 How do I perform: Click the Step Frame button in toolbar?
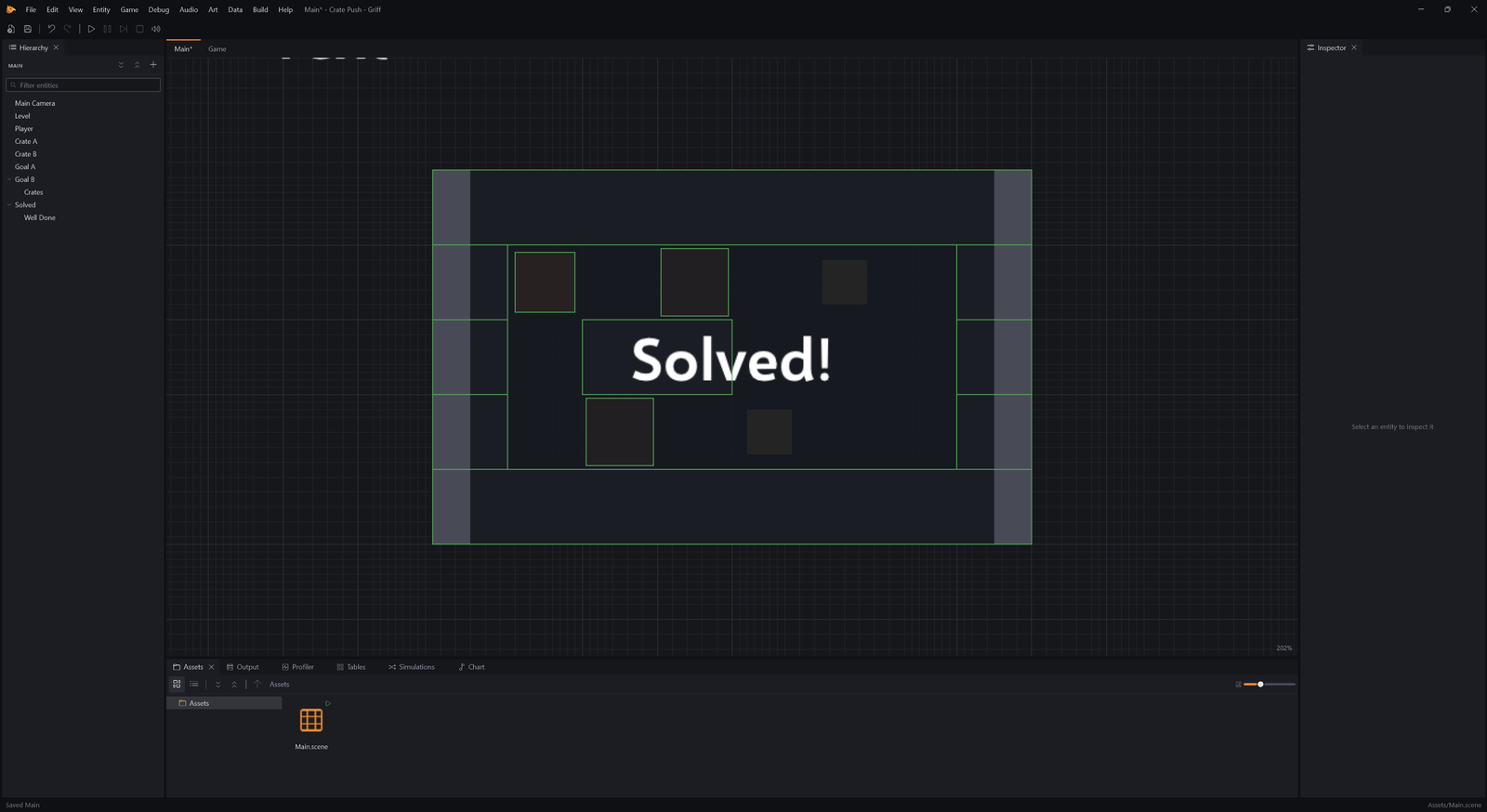(124, 29)
